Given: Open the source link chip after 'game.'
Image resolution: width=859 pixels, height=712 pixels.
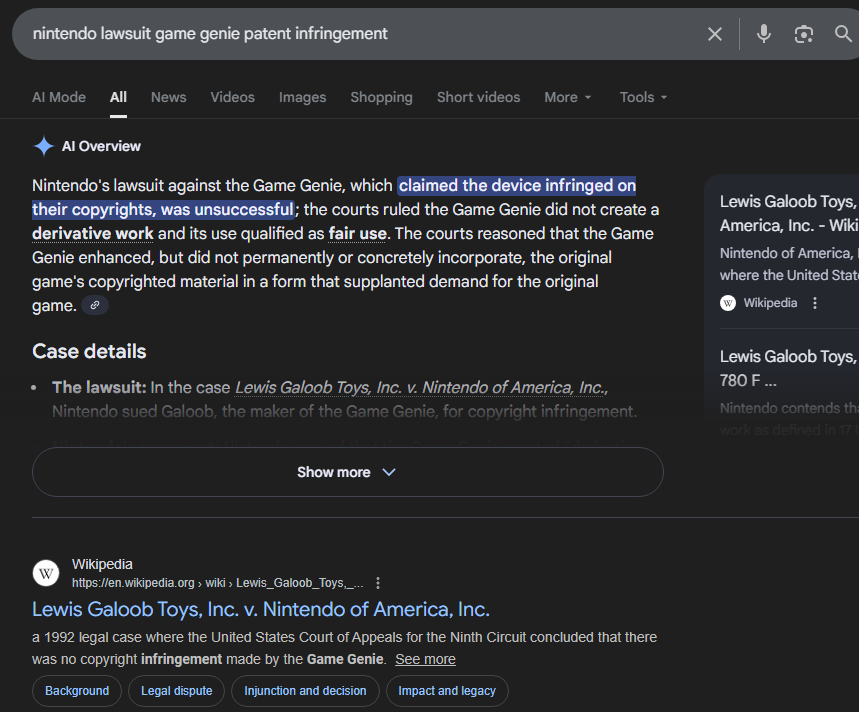Looking at the screenshot, I should click(95, 305).
